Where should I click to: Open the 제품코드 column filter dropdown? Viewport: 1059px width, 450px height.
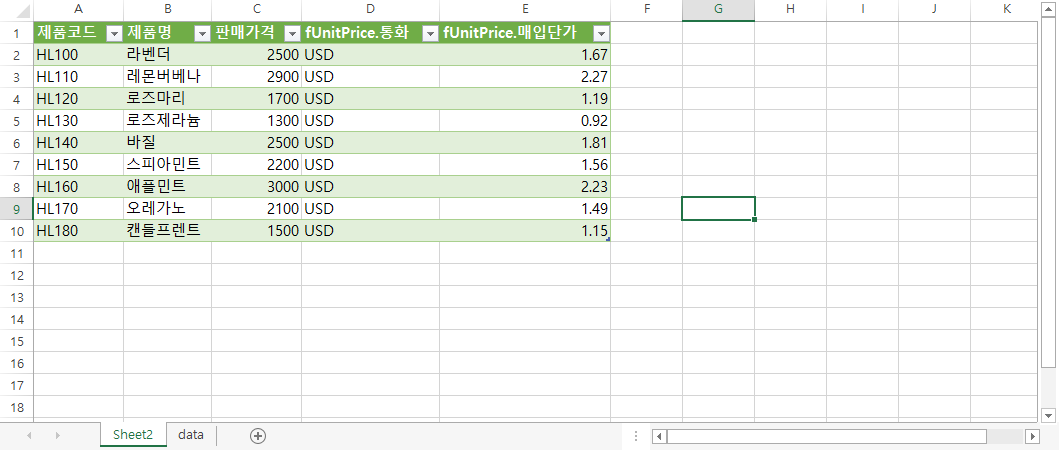point(114,33)
